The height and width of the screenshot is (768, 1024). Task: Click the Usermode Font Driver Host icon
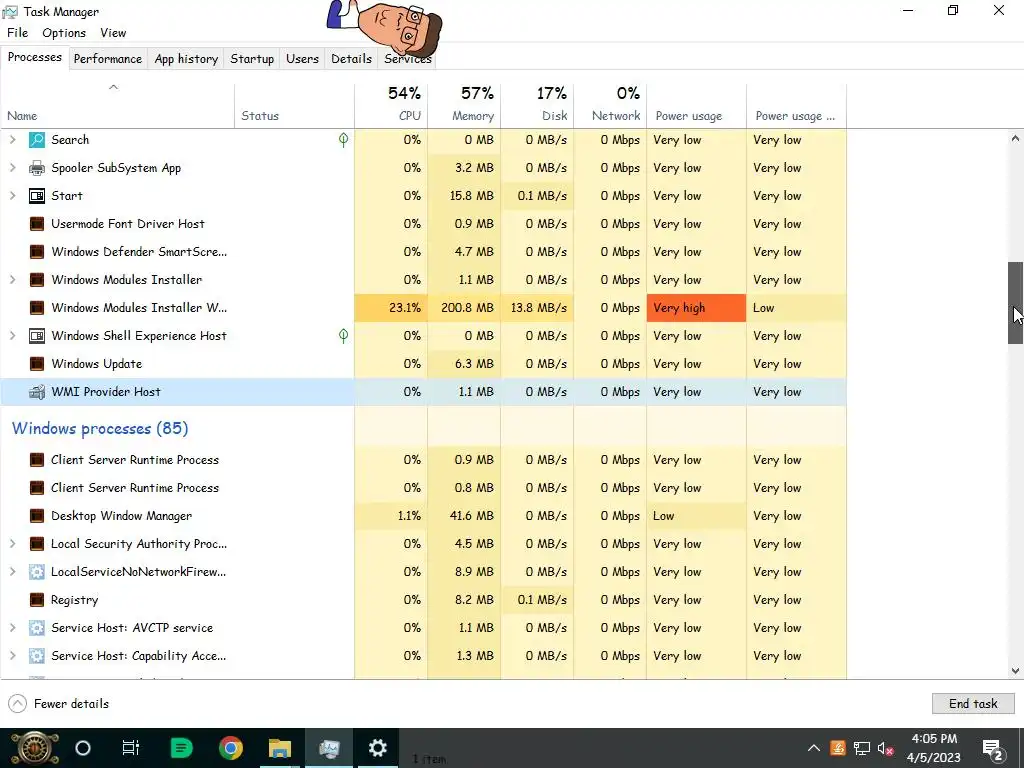37,224
